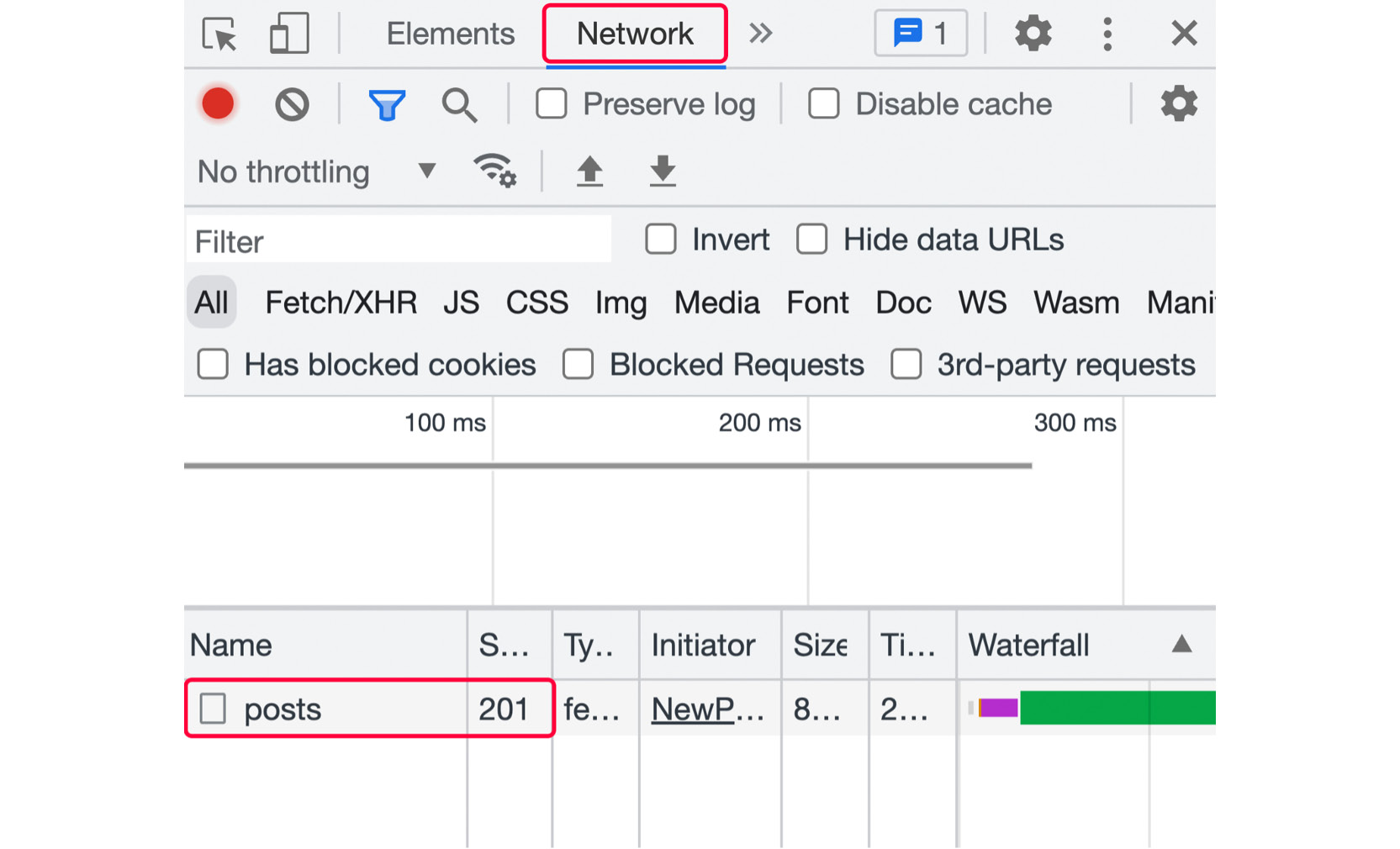
Task: Enable Disable cache
Action: pos(823,103)
